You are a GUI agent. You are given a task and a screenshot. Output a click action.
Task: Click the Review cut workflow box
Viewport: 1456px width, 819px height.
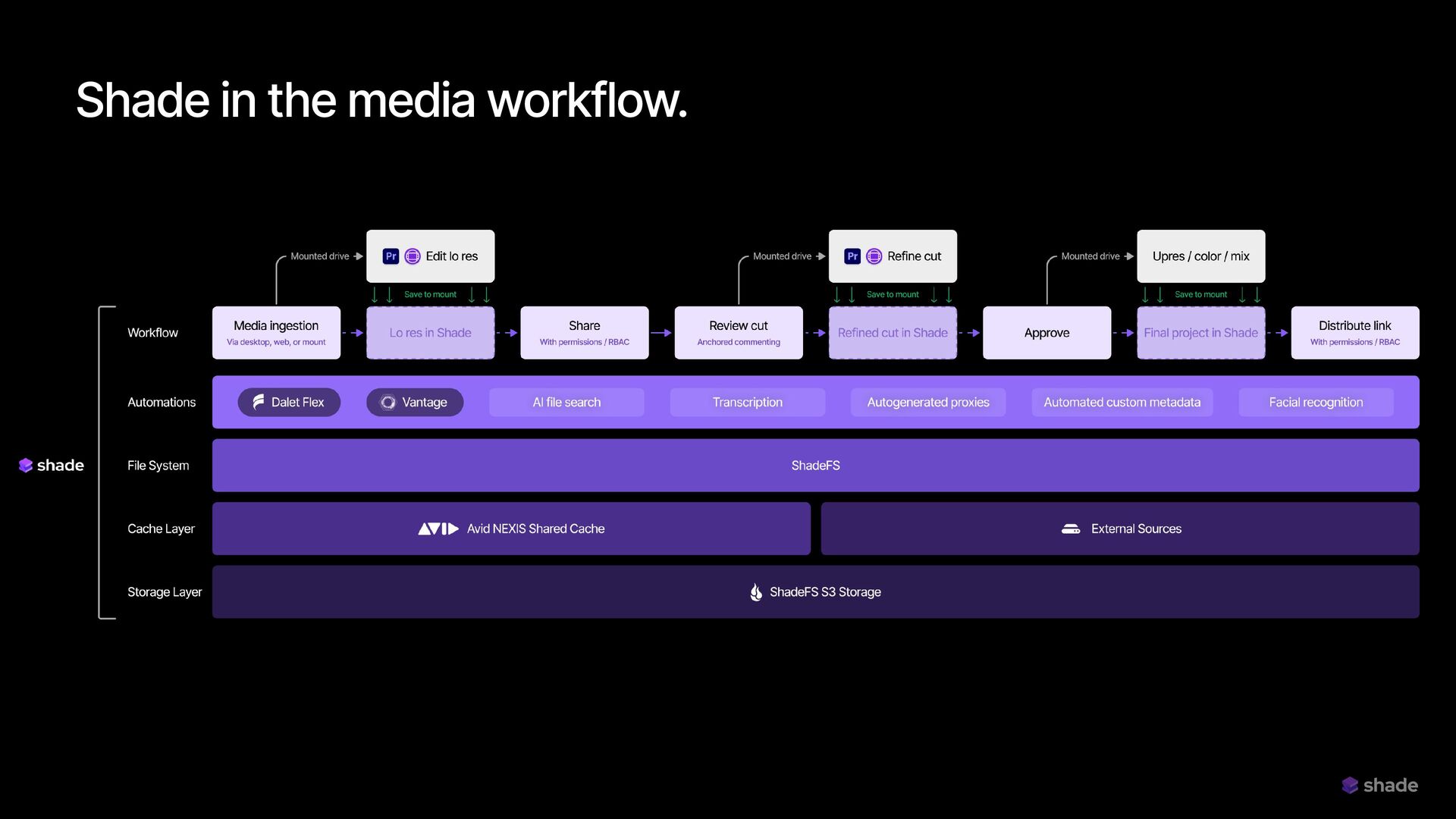[x=738, y=332]
